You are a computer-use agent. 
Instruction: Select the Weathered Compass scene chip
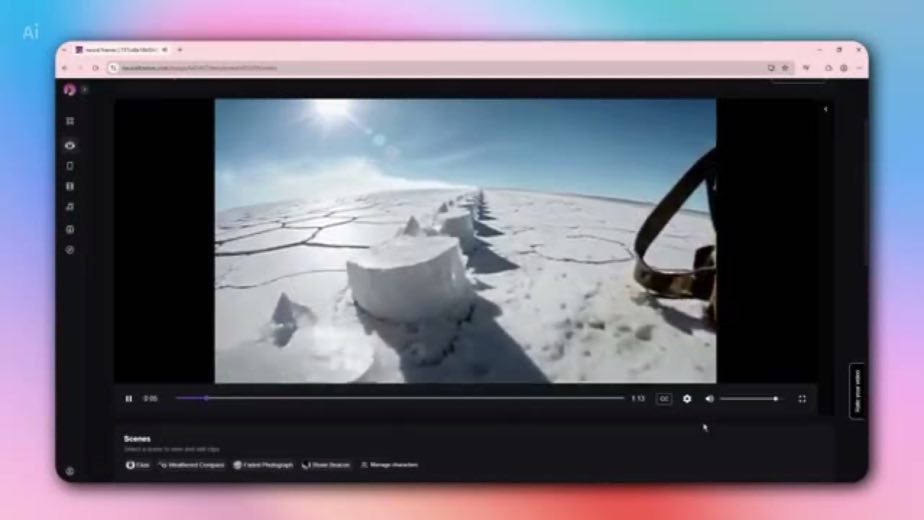pos(192,465)
